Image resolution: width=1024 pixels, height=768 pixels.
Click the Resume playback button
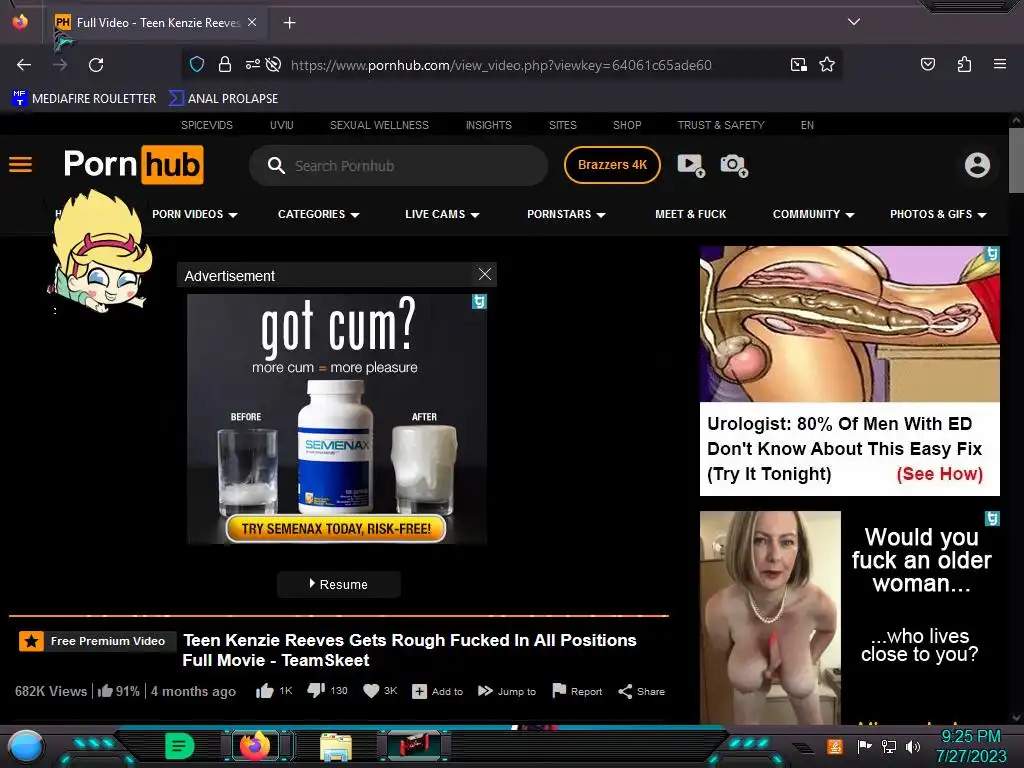click(338, 584)
